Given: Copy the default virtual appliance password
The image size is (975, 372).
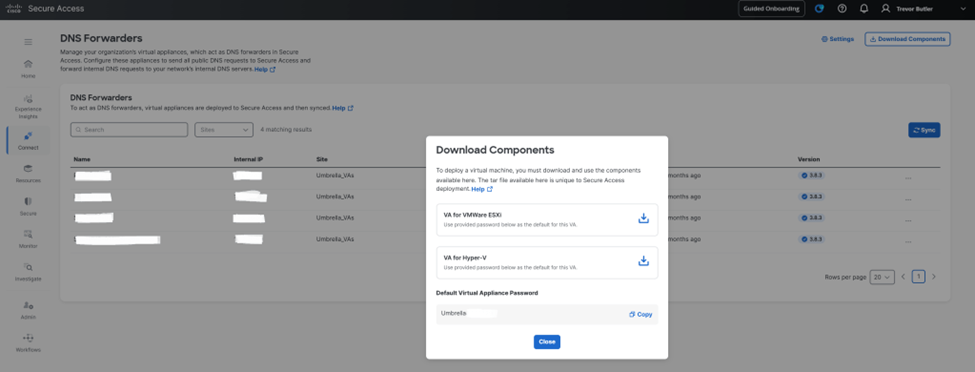Looking at the screenshot, I should (640, 314).
